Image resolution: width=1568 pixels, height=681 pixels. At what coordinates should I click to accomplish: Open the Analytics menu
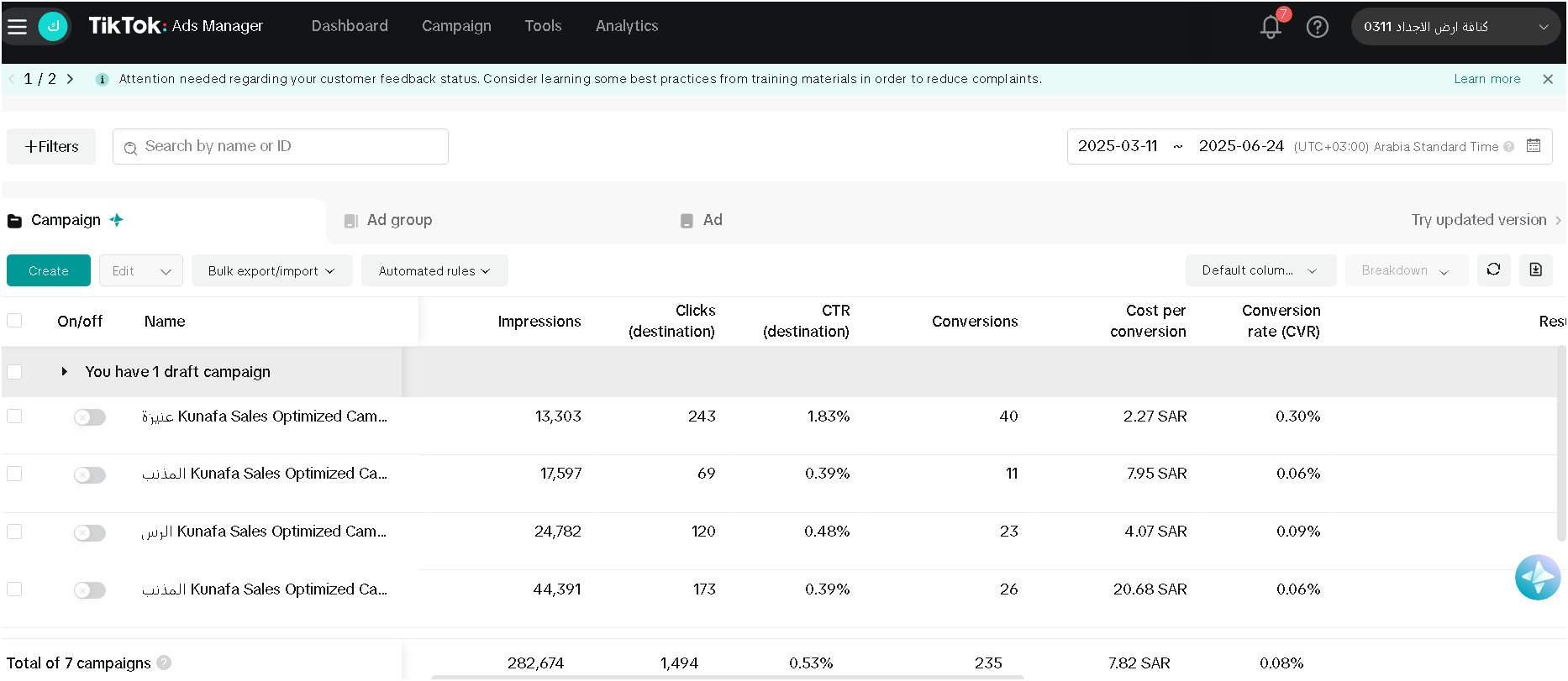(627, 26)
